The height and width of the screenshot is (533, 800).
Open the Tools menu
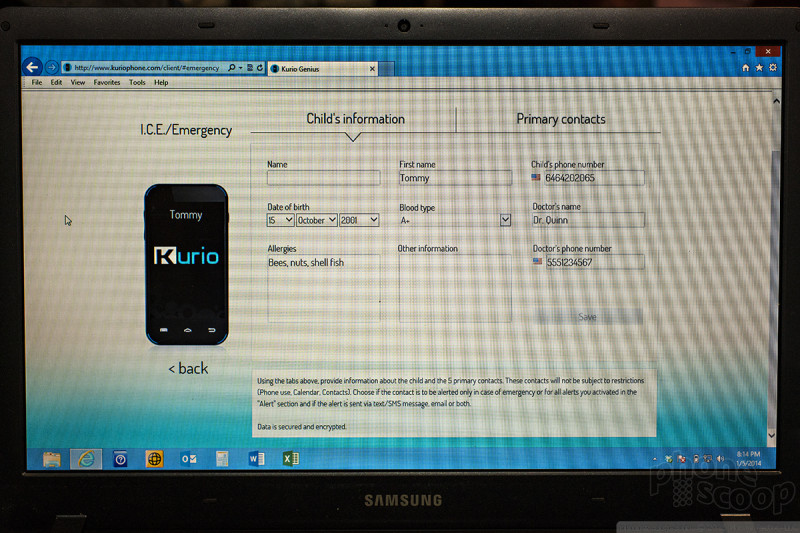click(x=137, y=82)
